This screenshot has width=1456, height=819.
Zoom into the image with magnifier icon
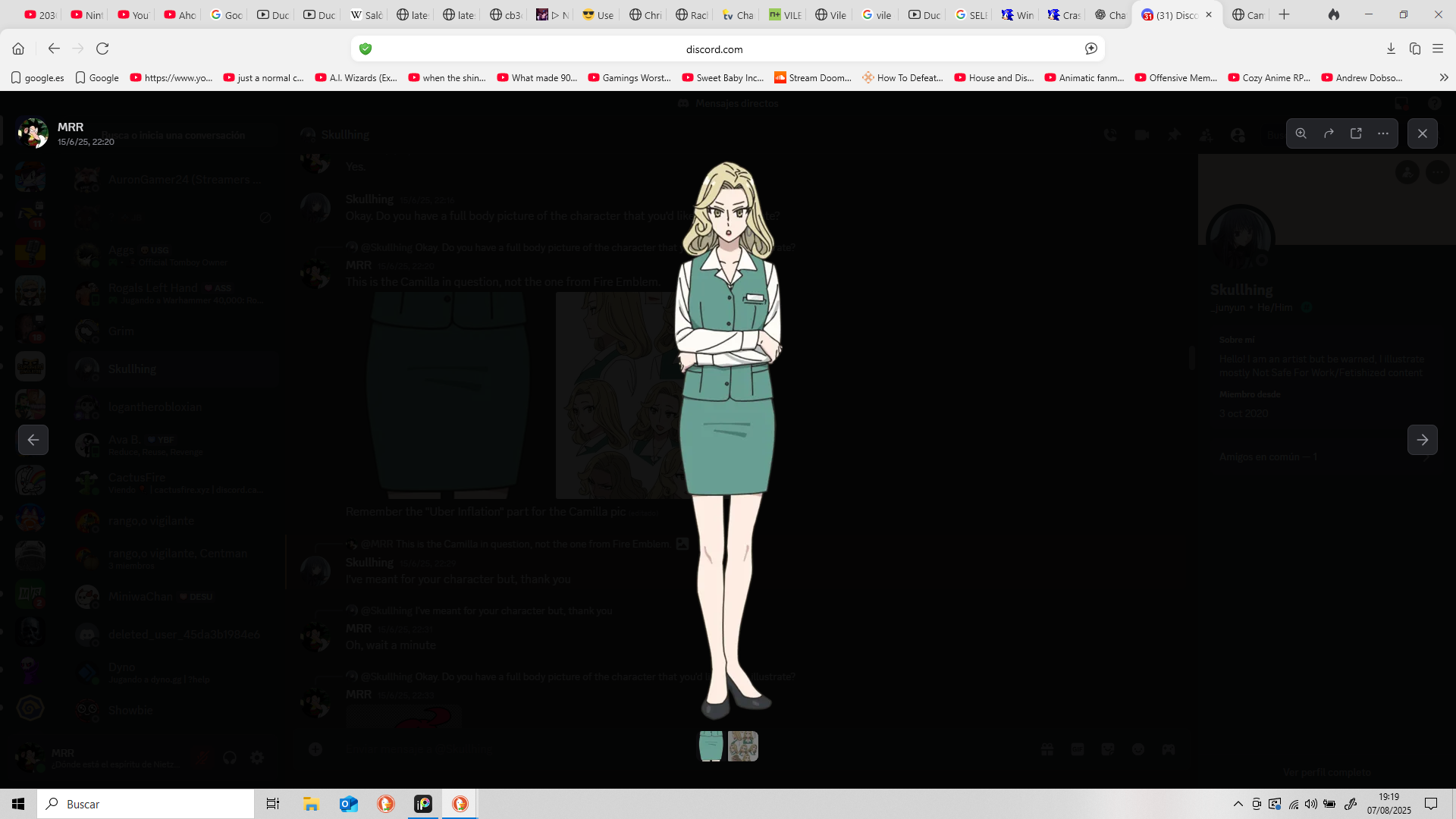pos(1301,133)
